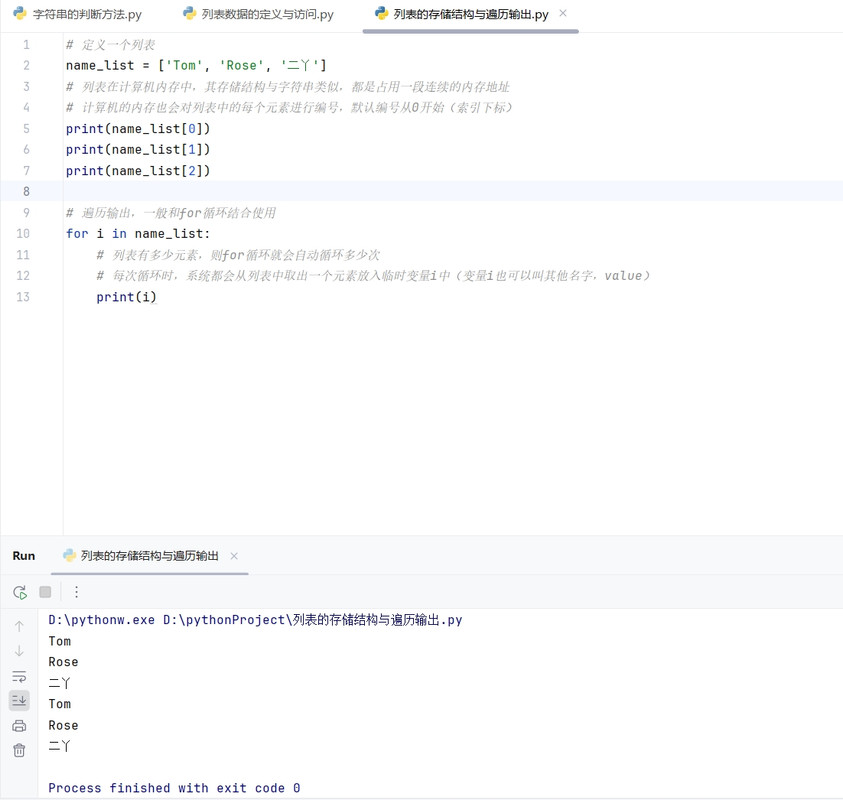843x800 pixels.
Task: Click line number 13 in gutter
Action: click(23, 297)
